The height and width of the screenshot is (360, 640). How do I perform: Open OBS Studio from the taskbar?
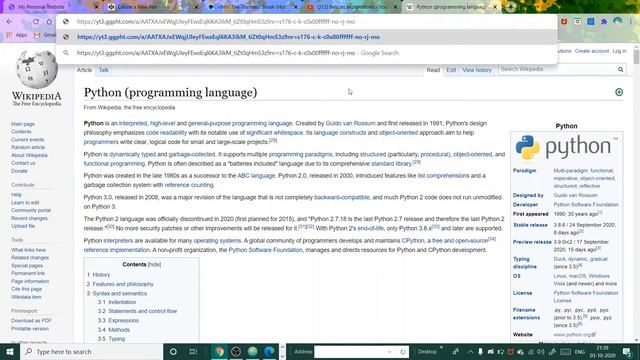click(x=236, y=351)
